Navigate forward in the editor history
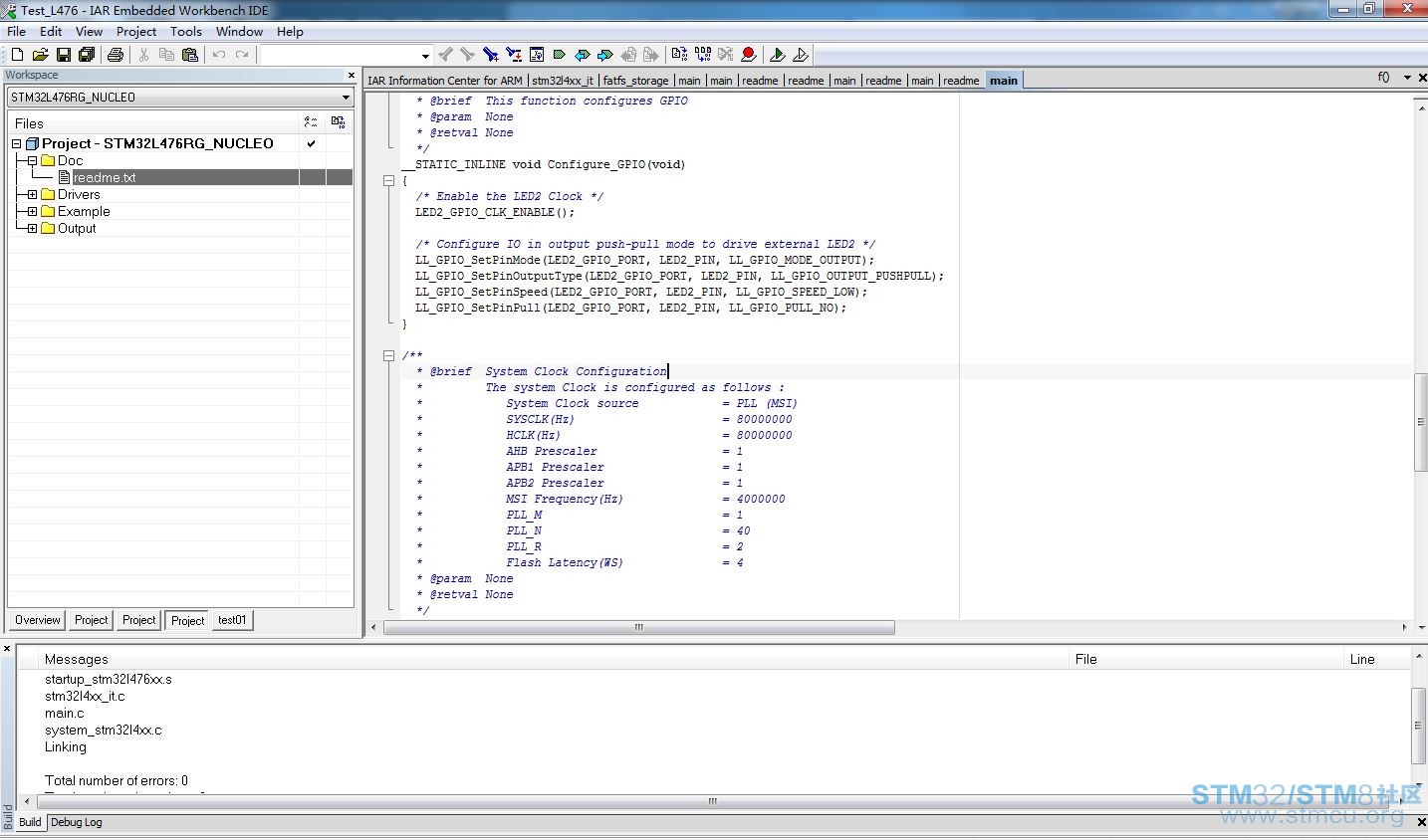The height and width of the screenshot is (840, 1428). [x=651, y=55]
